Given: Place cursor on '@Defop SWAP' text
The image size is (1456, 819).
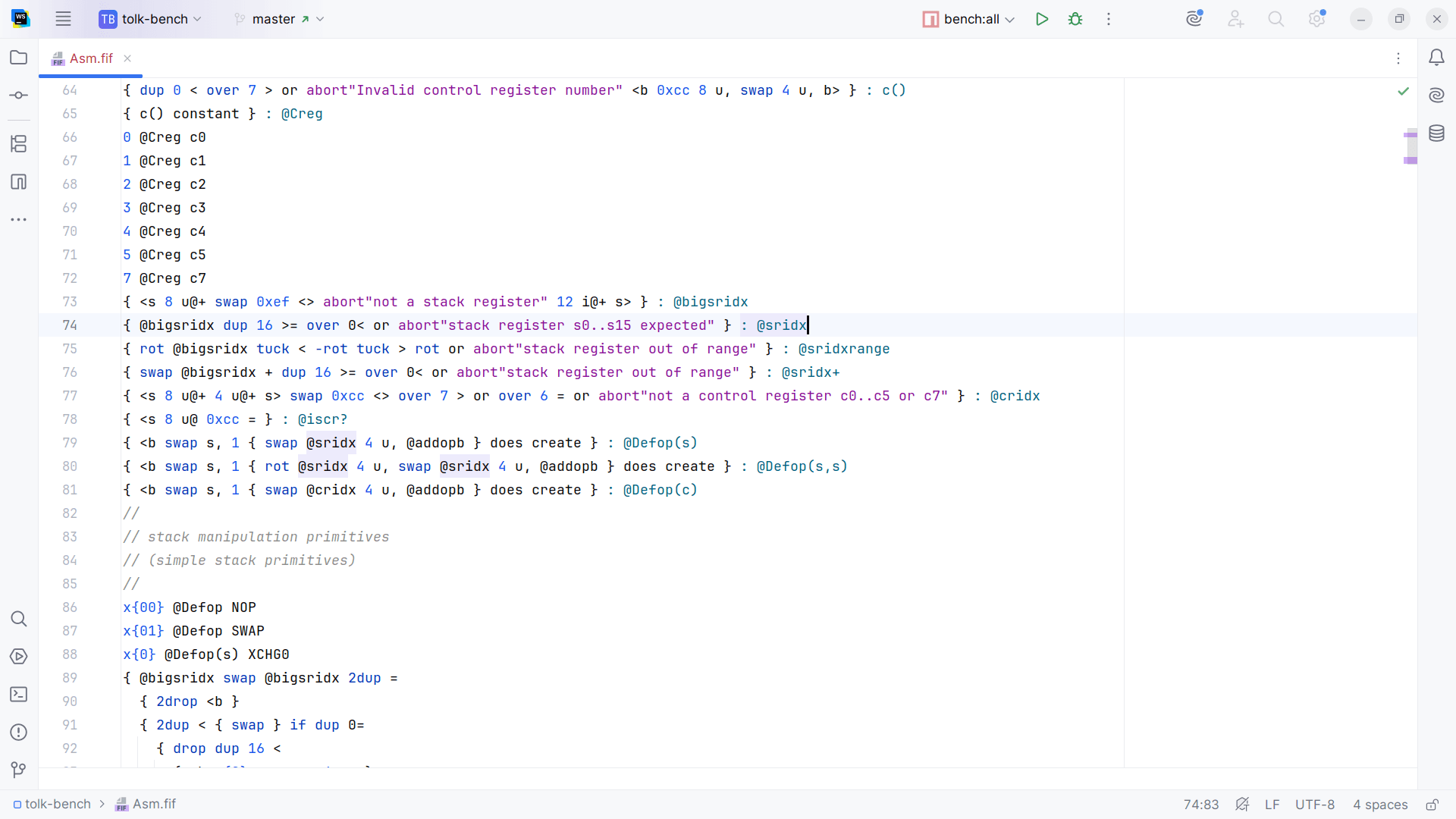Looking at the screenshot, I should 218,631.
